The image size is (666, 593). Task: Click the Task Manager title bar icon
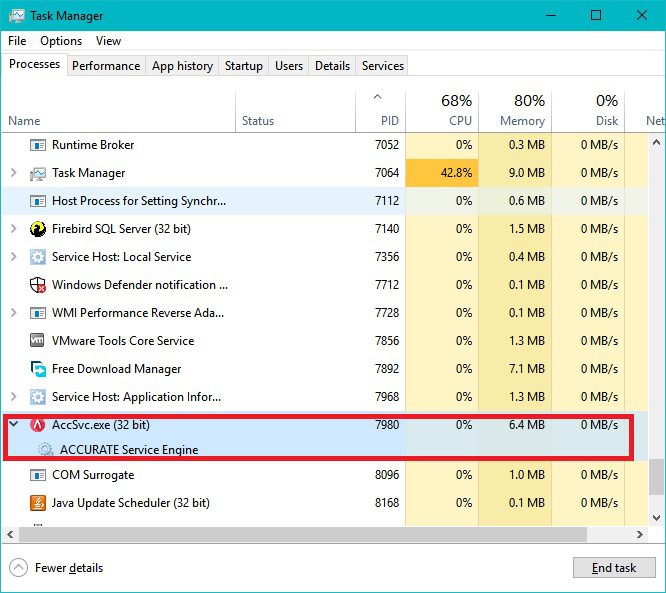pos(17,16)
